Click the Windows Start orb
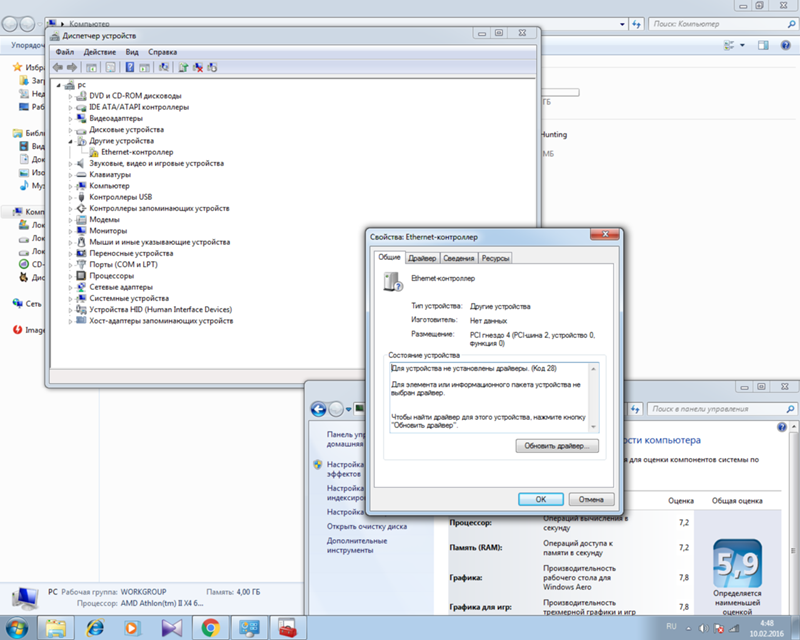This screenshot has width=800, height=640. [16, 628]
